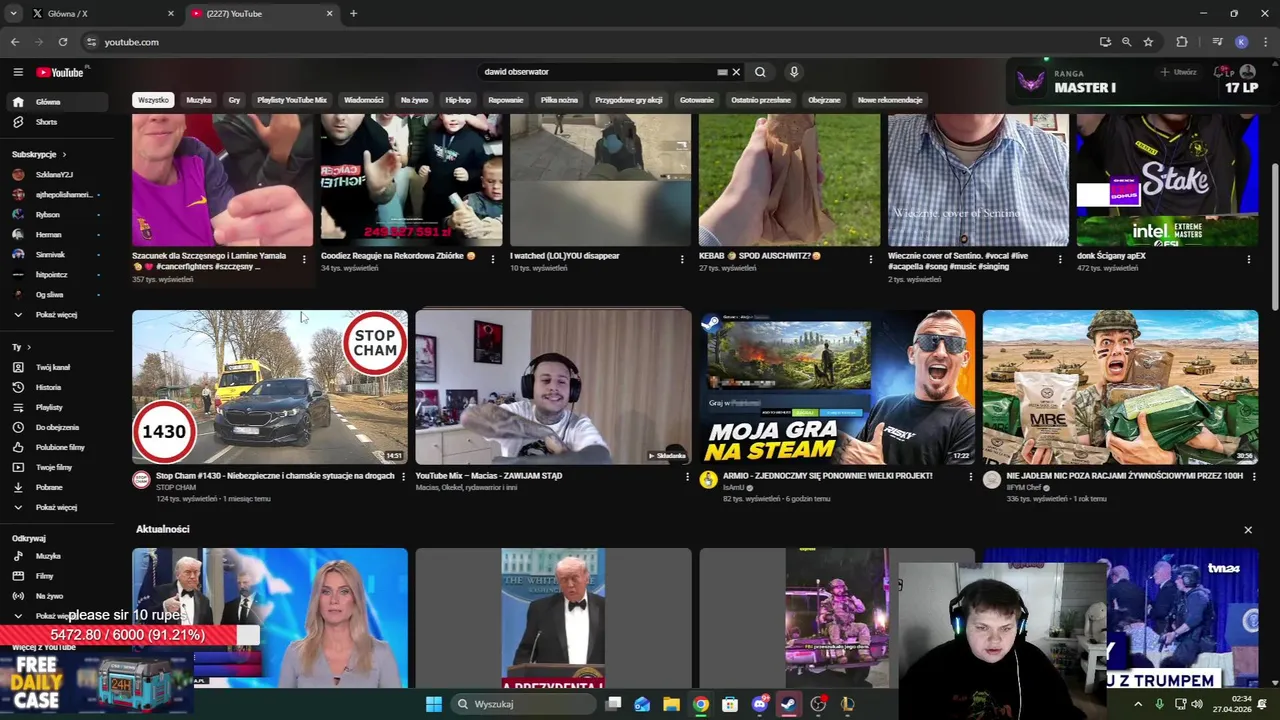Close the Aktualności section

point(1248,530)
